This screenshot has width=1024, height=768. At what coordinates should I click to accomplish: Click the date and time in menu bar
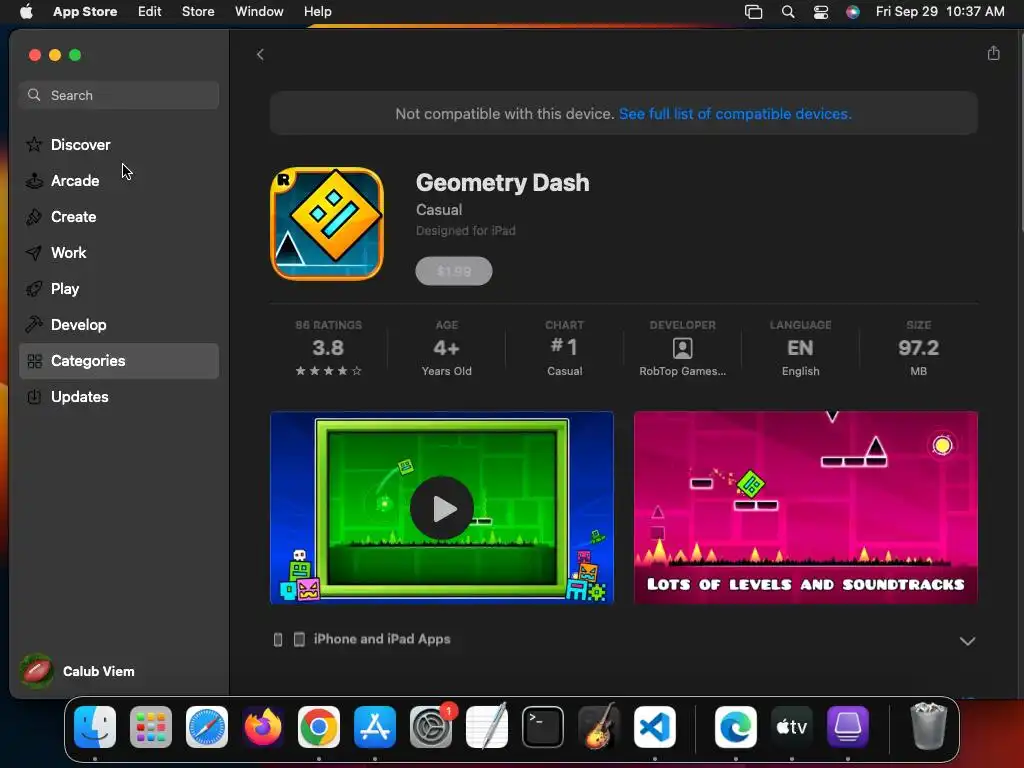[x=940, y=12]
